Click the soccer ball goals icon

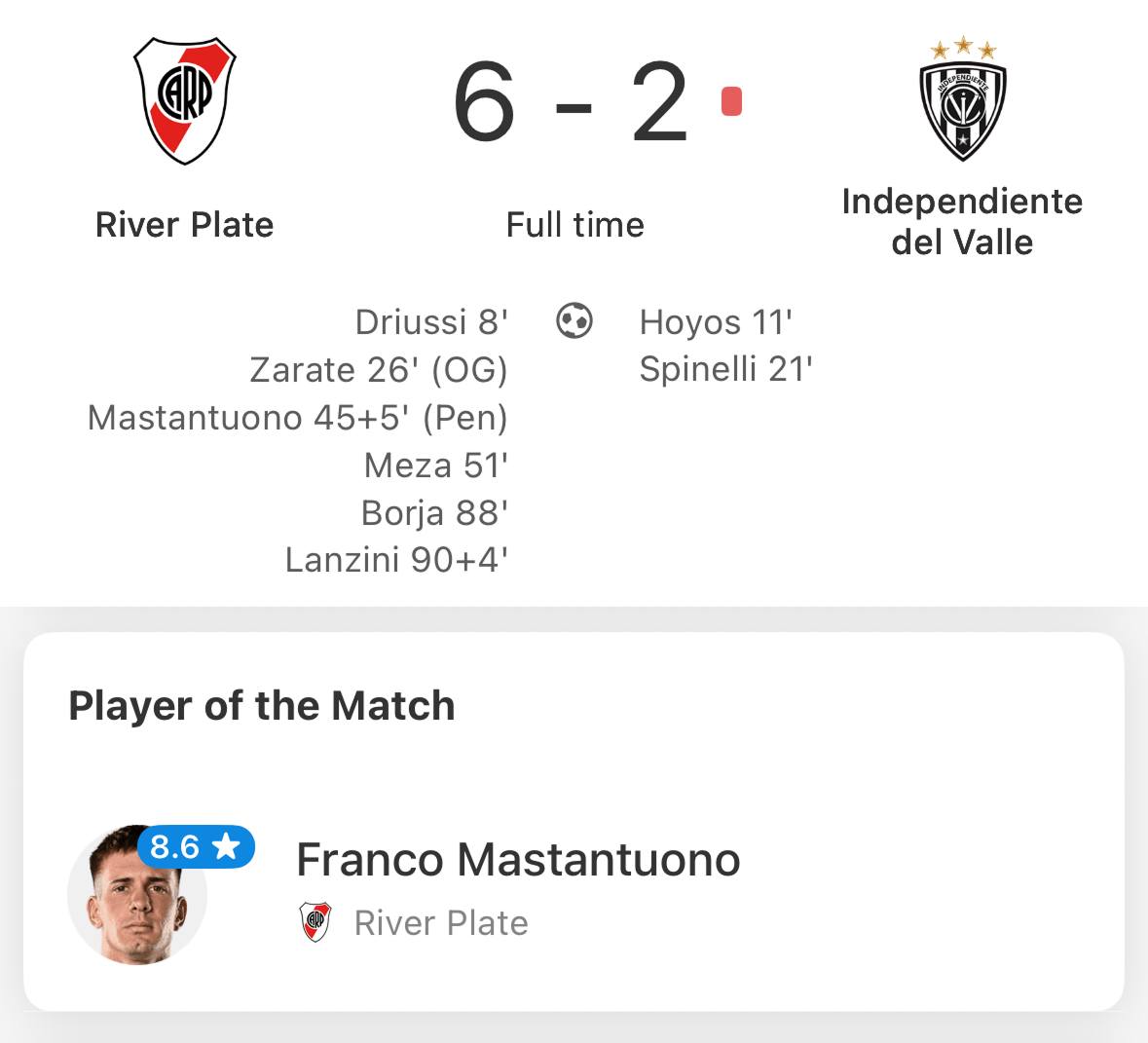click(x=574, y=320)
